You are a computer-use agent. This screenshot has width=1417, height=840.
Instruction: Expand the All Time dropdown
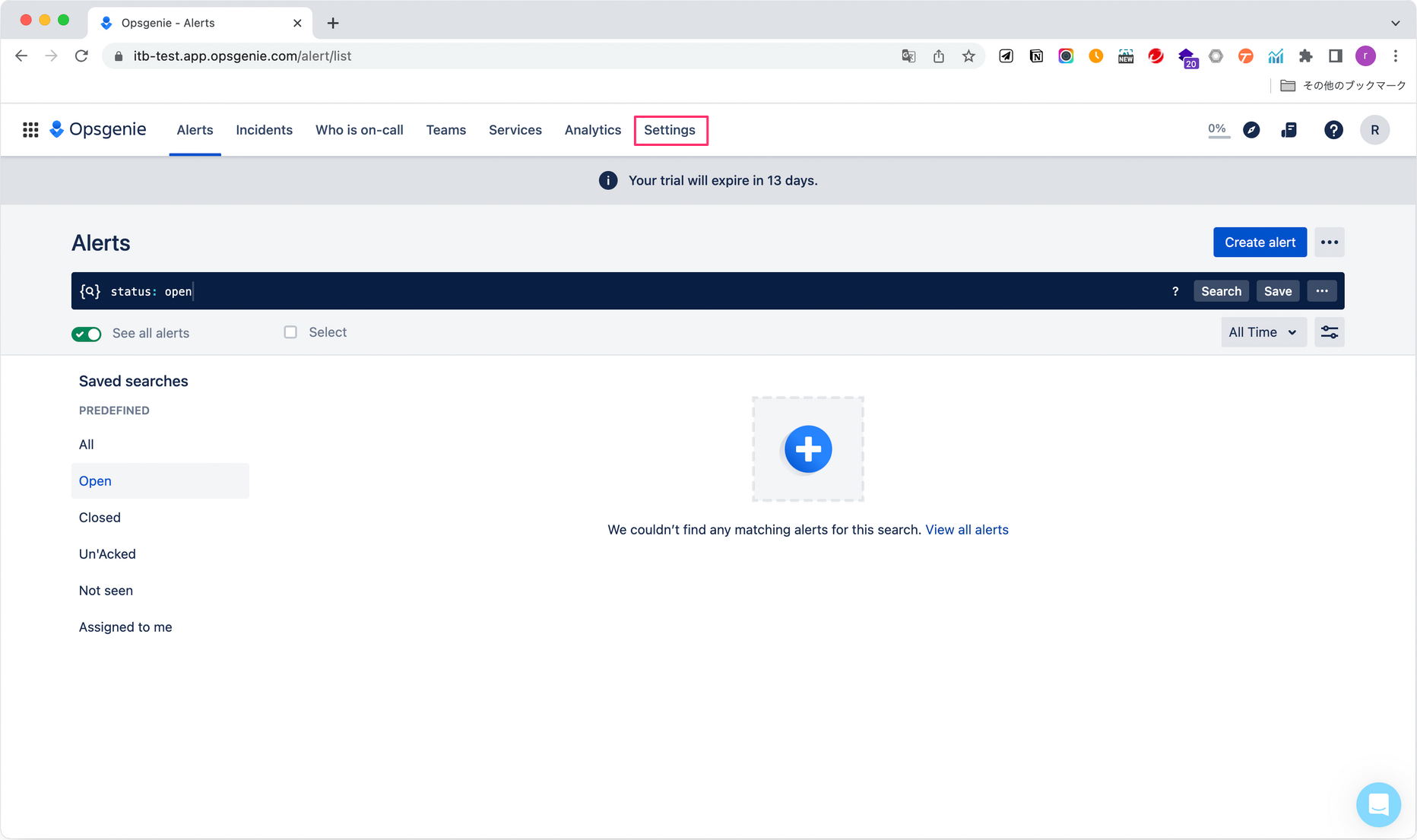pos(1263,332)
